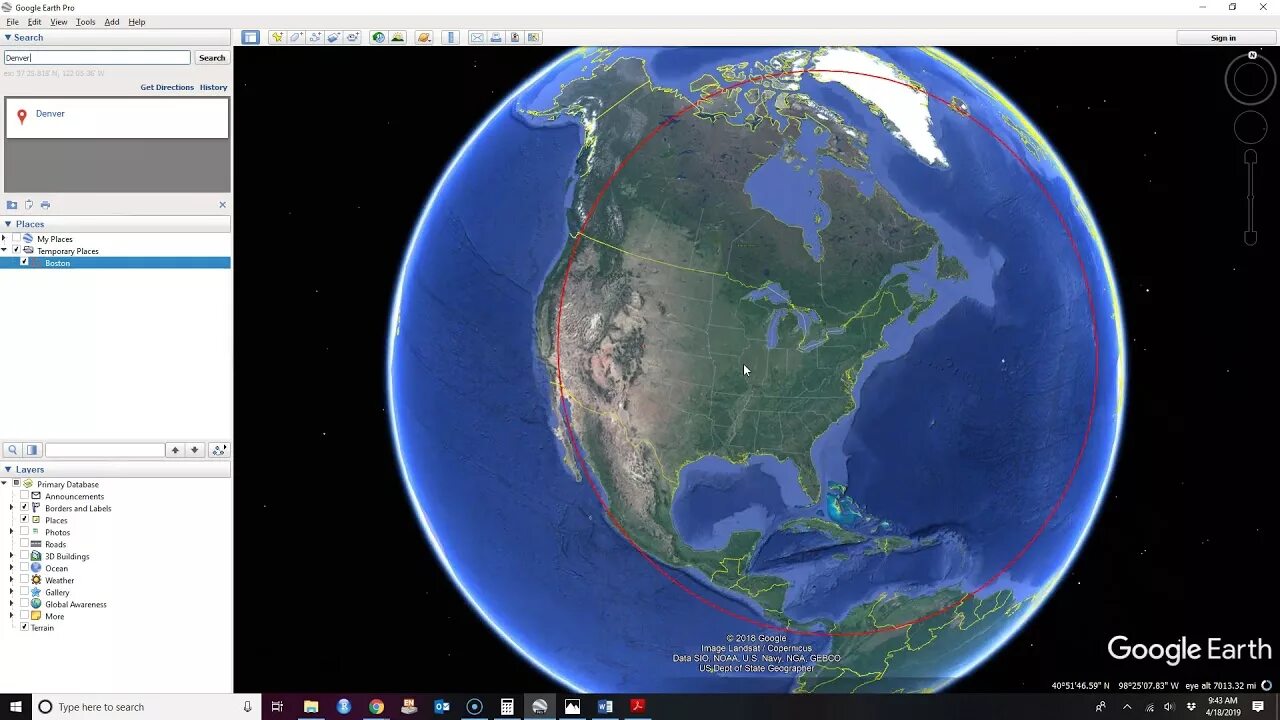Open the search History link
This screenshot has width=1280, height=720.
213,87
